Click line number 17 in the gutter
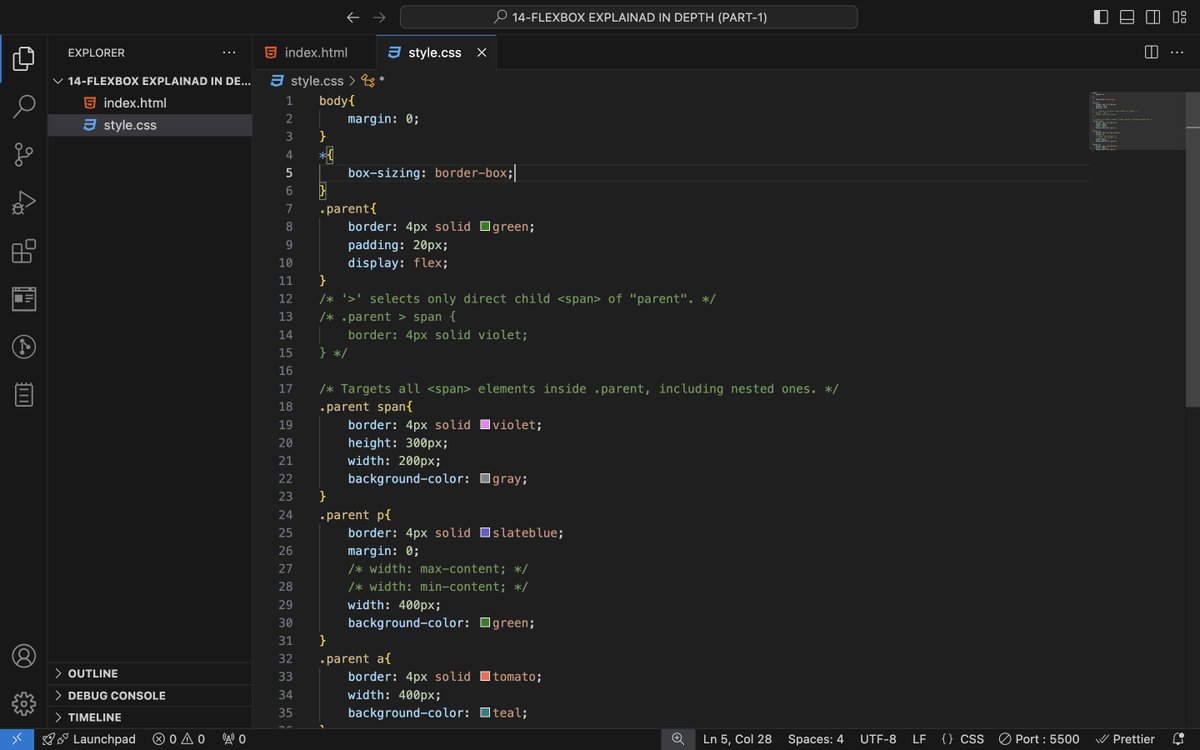Screen dimensions: 1200x750 pyautogui.click(x=286, y=389)
